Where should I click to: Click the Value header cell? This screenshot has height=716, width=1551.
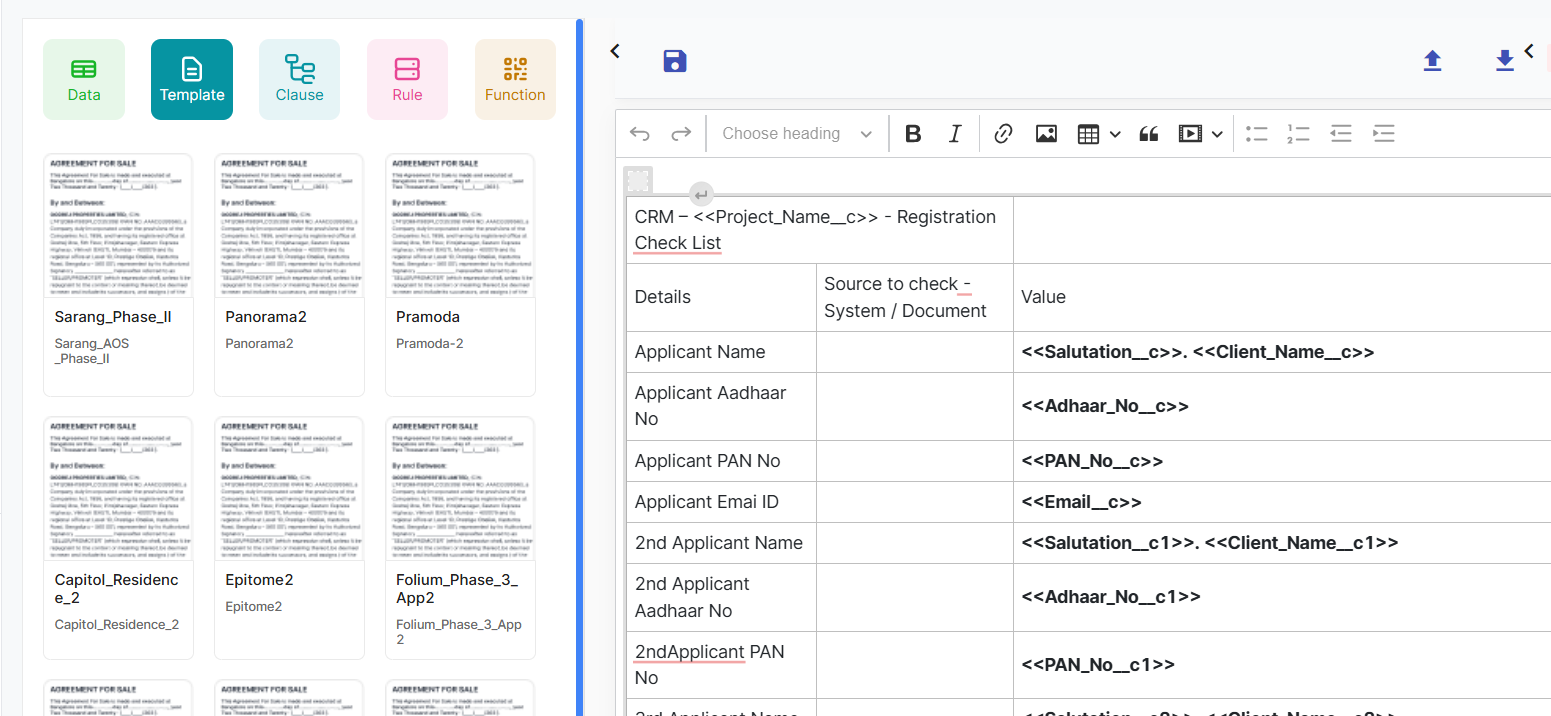(x=1282, y=297)
